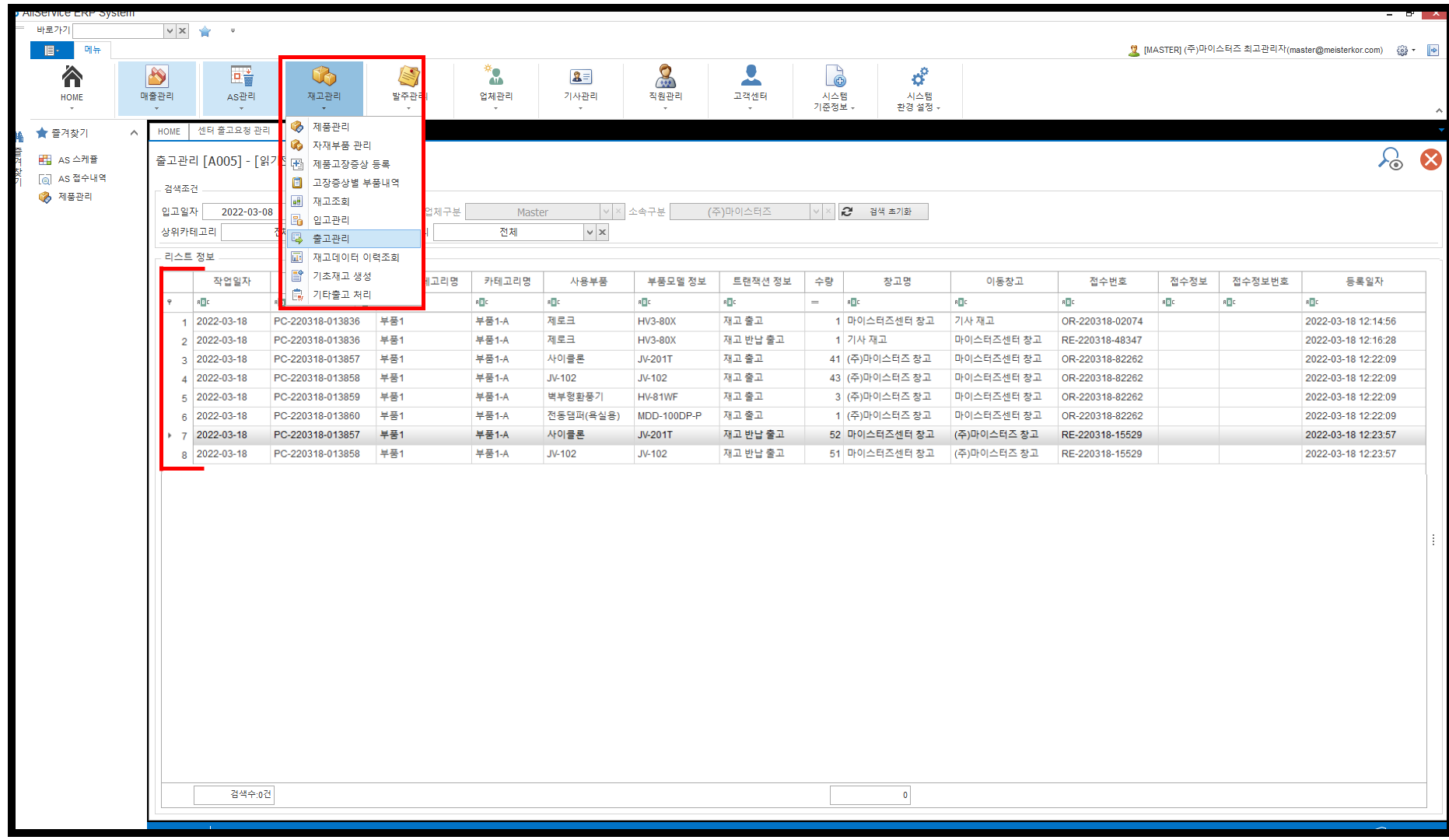Open quick access toolbar customize arrow
The image size is (1449, 840).
click(x=233, y=31)
